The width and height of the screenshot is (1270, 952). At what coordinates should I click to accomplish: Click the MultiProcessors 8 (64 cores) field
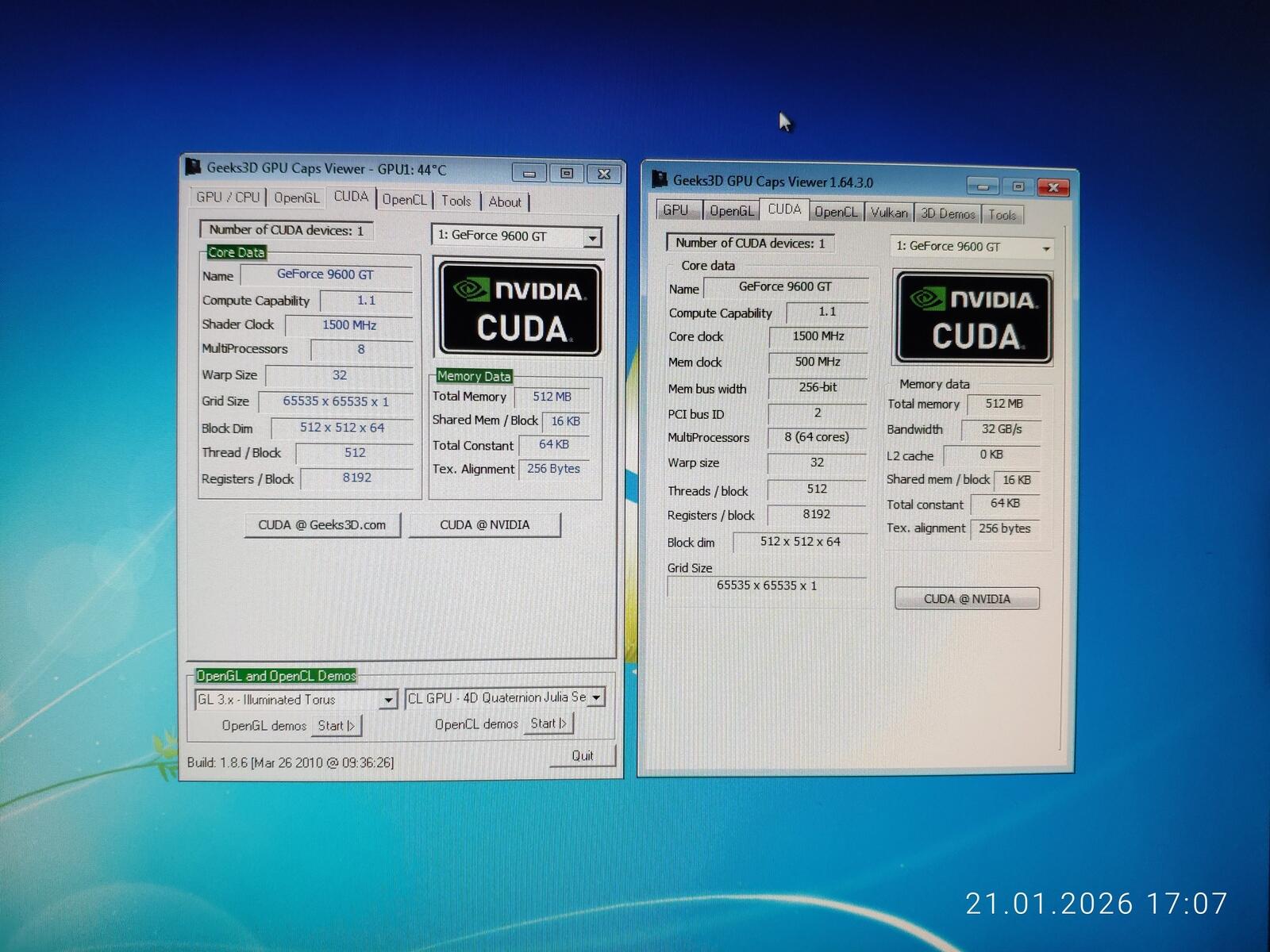(817, 437)
